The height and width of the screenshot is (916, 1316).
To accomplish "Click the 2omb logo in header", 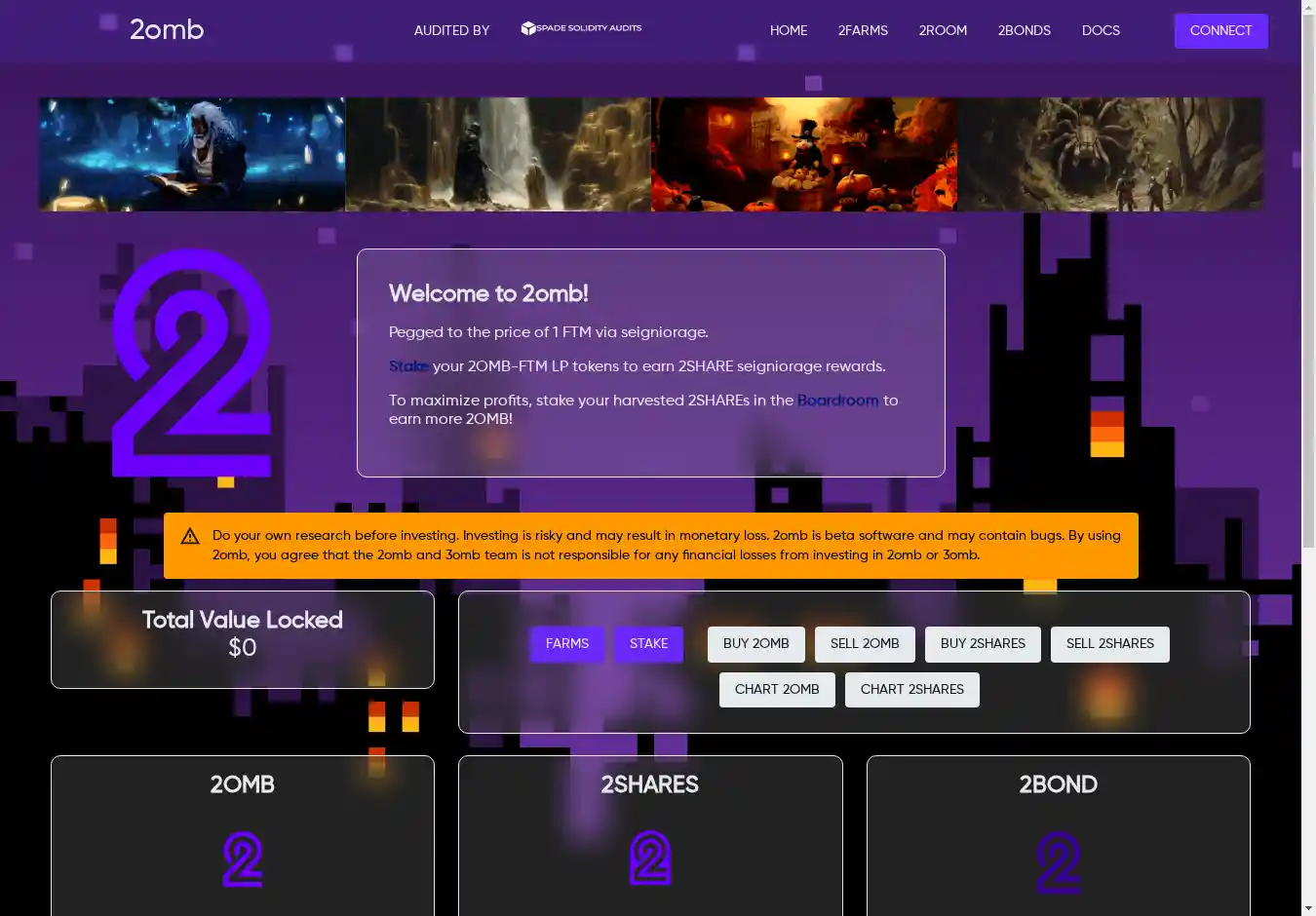I will point(167,30).
